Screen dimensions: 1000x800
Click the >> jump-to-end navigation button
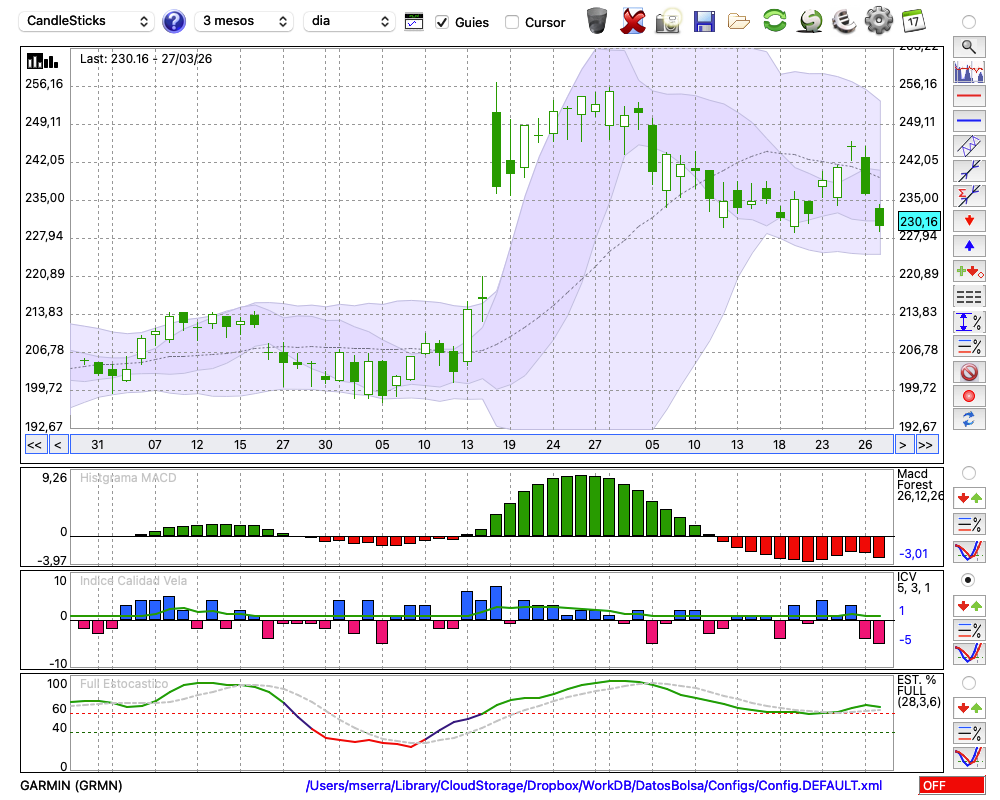pos(926,444)
